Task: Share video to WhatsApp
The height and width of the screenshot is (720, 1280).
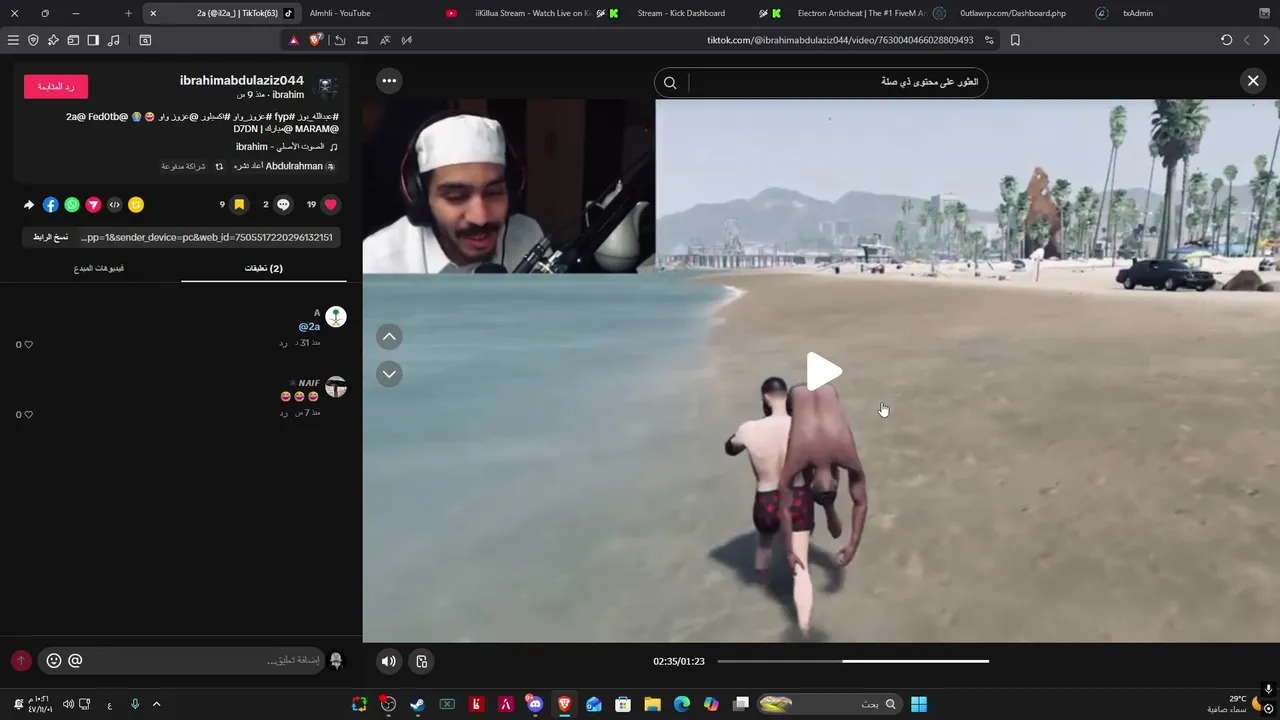Action: pyautogui.click(x=72, y=204)
